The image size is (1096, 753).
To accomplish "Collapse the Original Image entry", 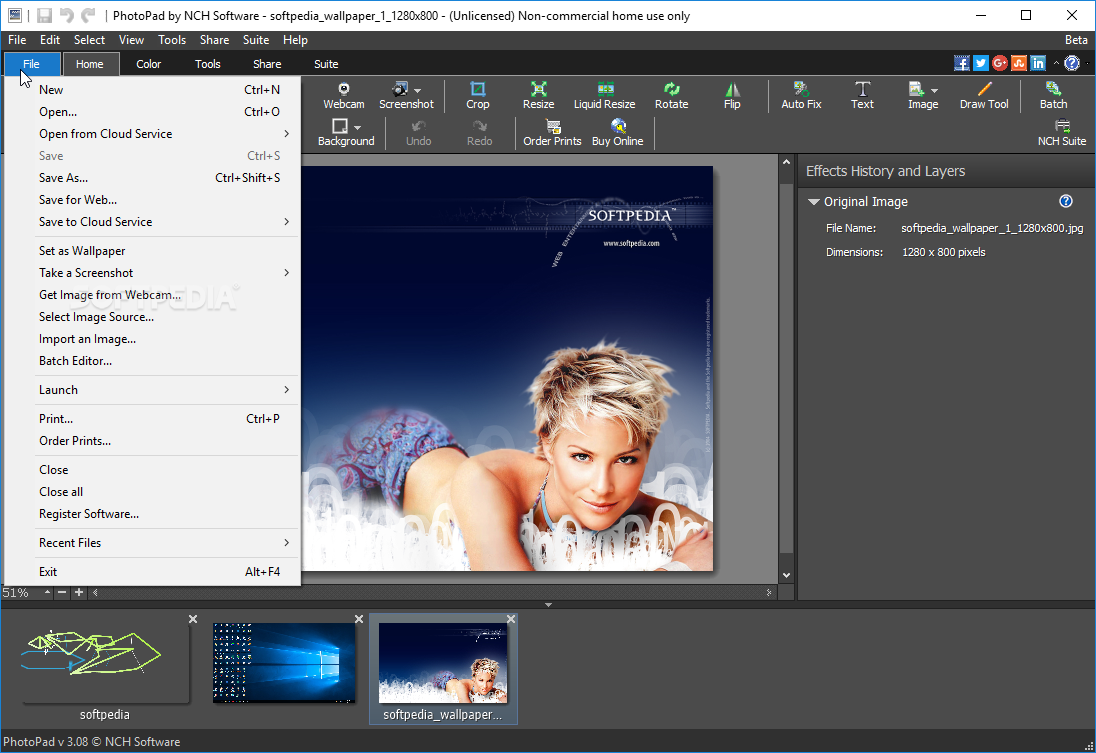I will click(x=813, y=201).
